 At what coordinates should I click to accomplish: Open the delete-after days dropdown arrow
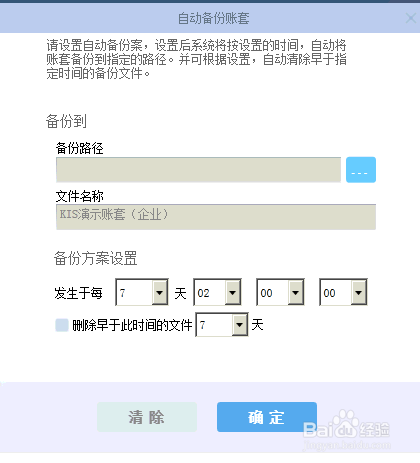[239, 324]
